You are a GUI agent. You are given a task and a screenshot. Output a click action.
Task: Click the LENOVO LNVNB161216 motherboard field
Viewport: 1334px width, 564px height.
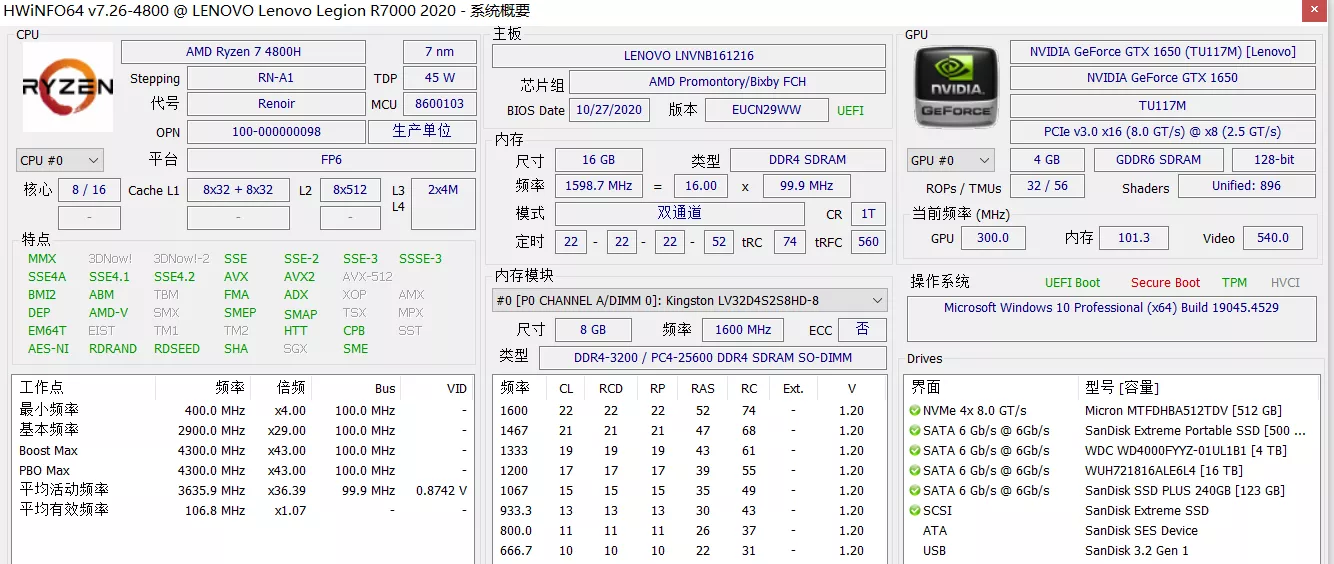[689, 56]
